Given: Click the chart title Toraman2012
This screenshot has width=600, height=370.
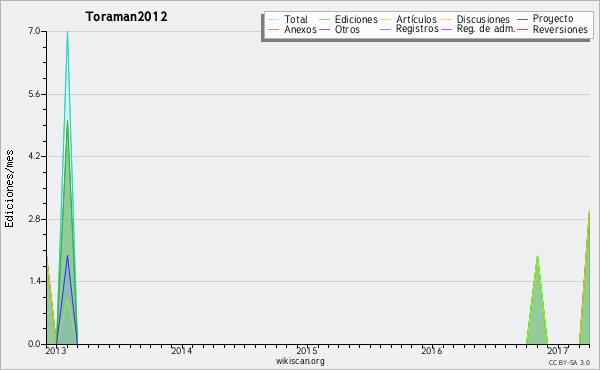Looking at the screenshot, I should pos(126,17).
